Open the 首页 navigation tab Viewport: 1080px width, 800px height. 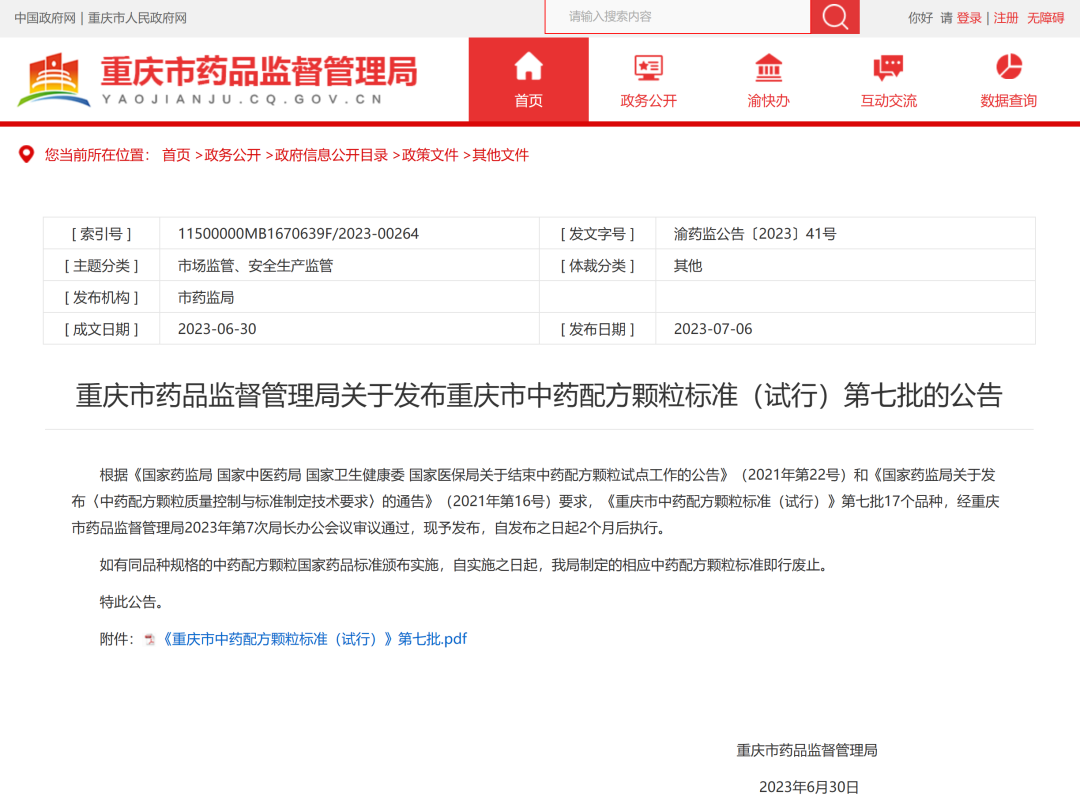528,80
